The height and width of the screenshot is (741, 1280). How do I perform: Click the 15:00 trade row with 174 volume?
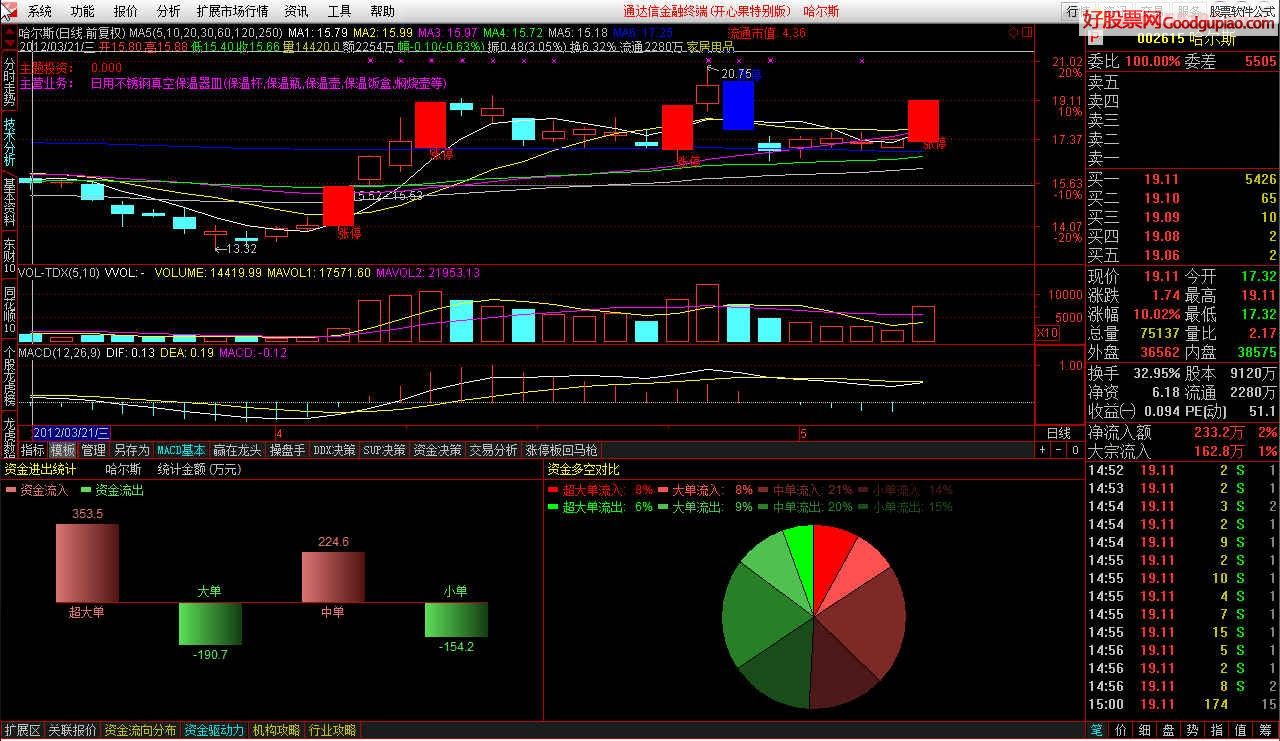[1182, 704]
